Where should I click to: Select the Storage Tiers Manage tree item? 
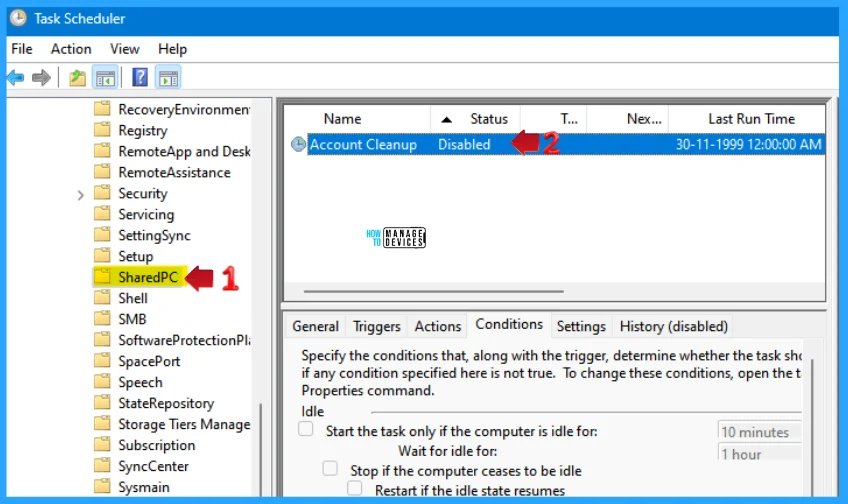click(184, 425)
